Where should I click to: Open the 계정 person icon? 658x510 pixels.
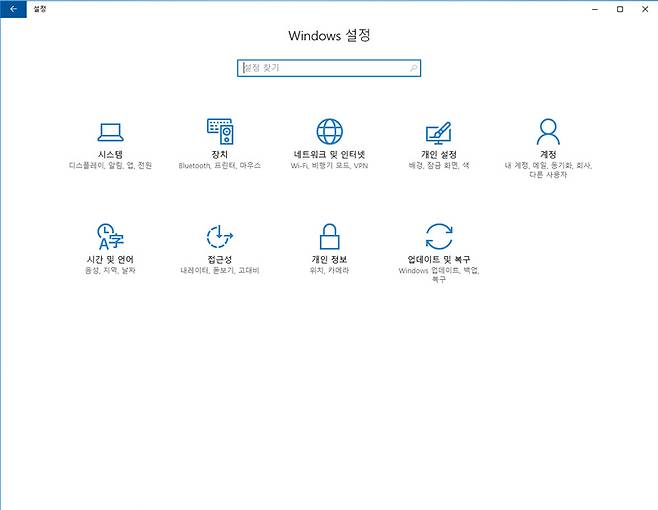(x=548, y=132)
